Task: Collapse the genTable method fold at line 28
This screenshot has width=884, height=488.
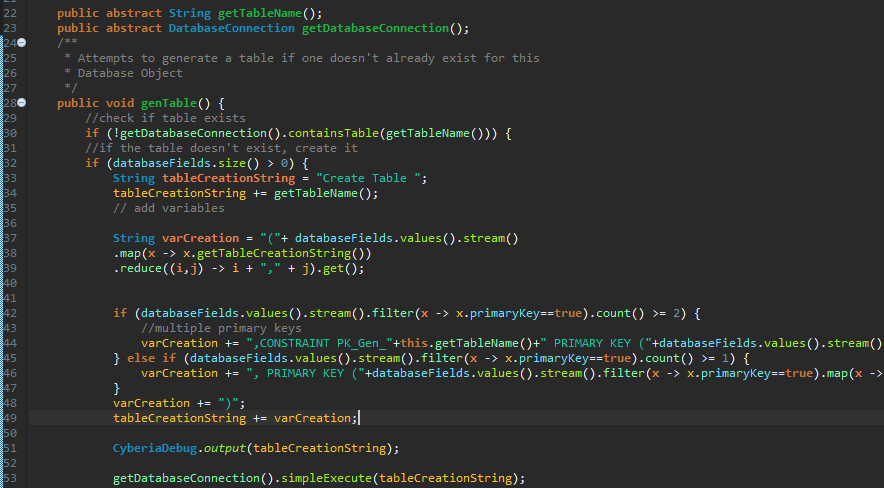Action: 21,103
